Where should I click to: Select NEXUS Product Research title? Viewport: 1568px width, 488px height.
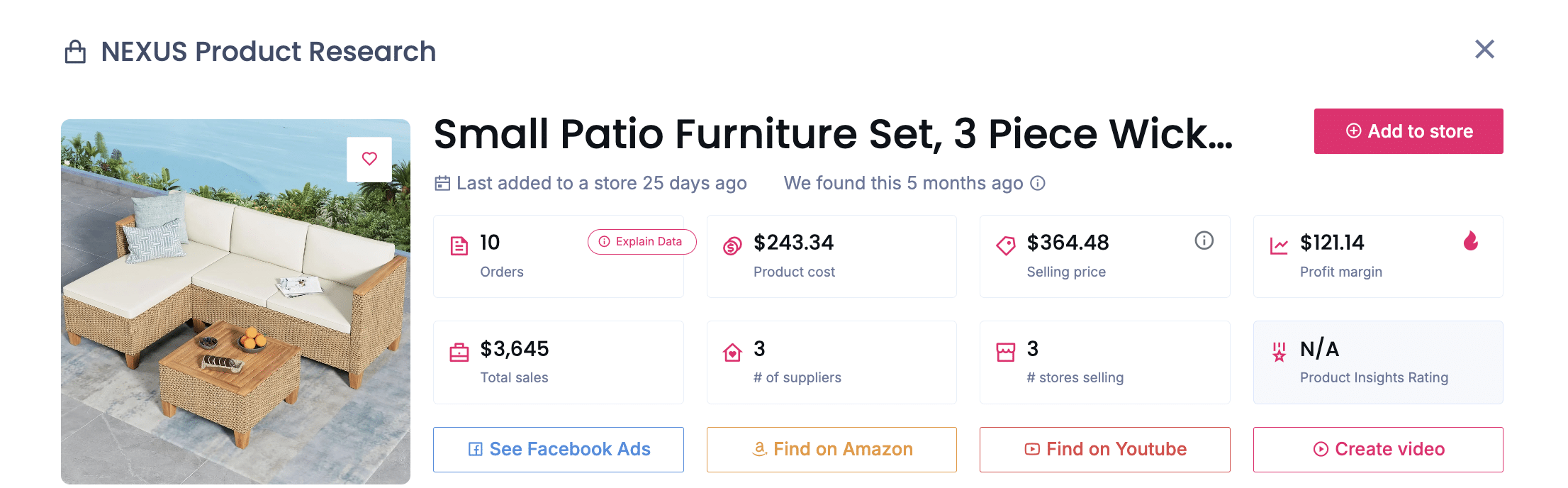pos(268,50)
